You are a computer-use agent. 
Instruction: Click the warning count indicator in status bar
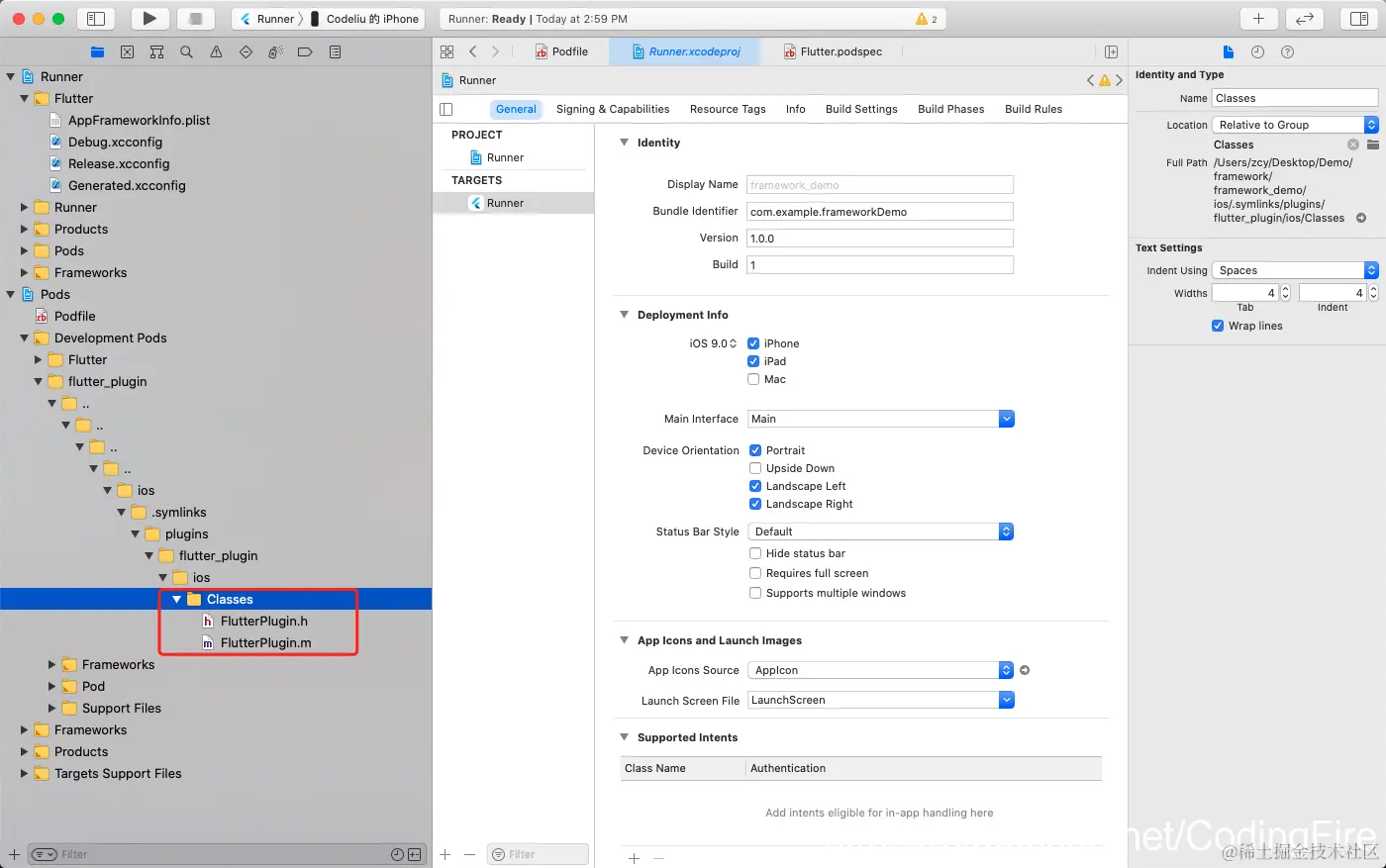click(927, 19)
